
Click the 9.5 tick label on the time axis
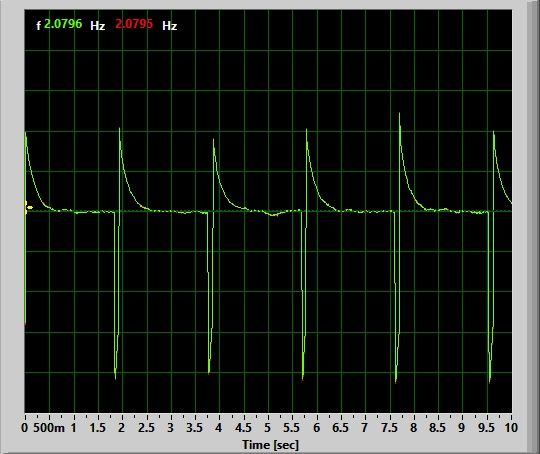486,428
